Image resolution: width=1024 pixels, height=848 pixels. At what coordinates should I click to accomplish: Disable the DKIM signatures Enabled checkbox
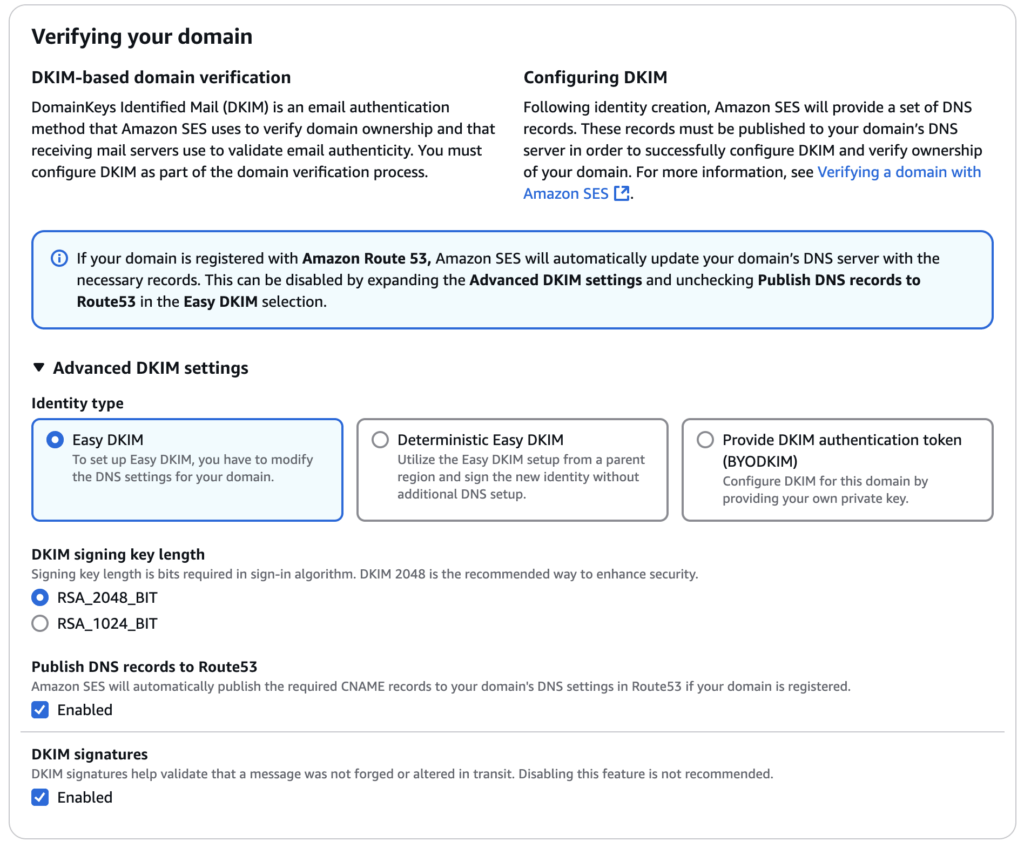coord(40,797)
